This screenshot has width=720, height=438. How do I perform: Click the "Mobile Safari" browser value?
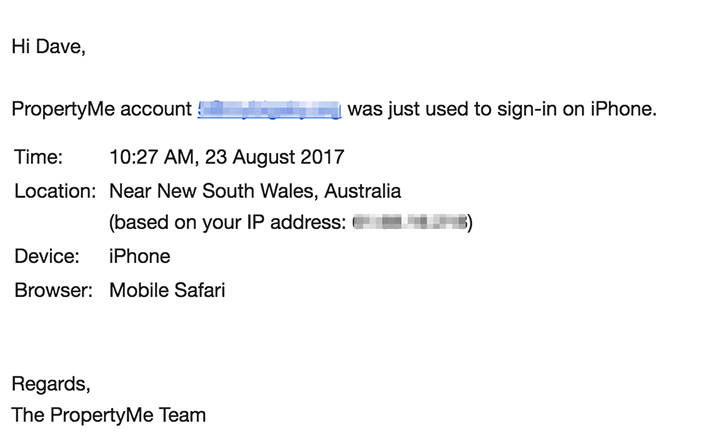click(x=167, y=291)
